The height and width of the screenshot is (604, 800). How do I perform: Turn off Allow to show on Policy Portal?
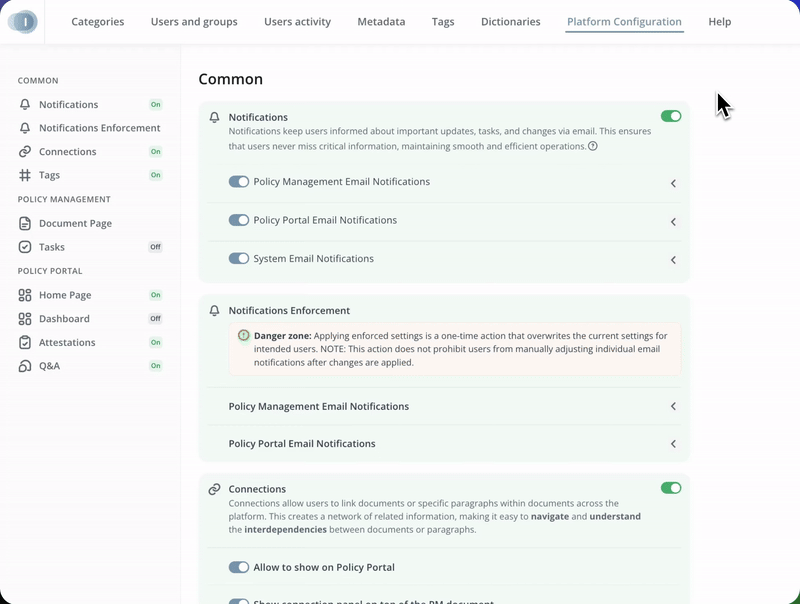pos(238,567)
